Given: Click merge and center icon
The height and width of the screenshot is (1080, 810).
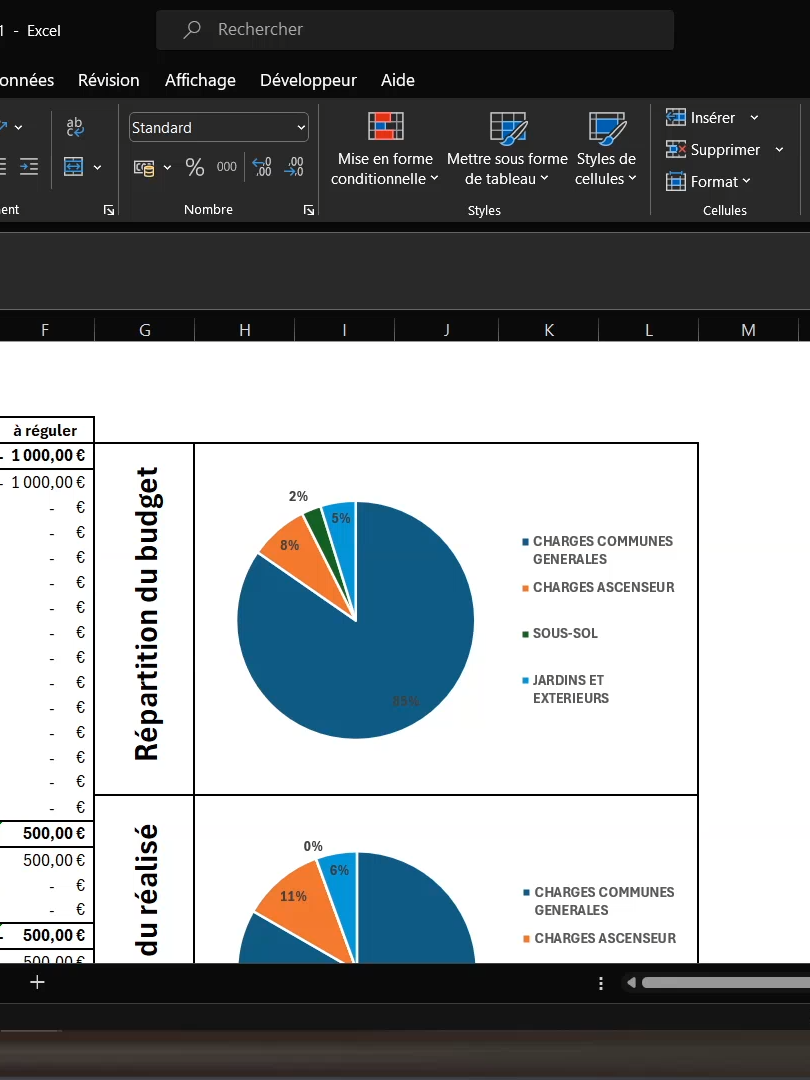Looking at the screenshot, I should (x=74, y=167).
